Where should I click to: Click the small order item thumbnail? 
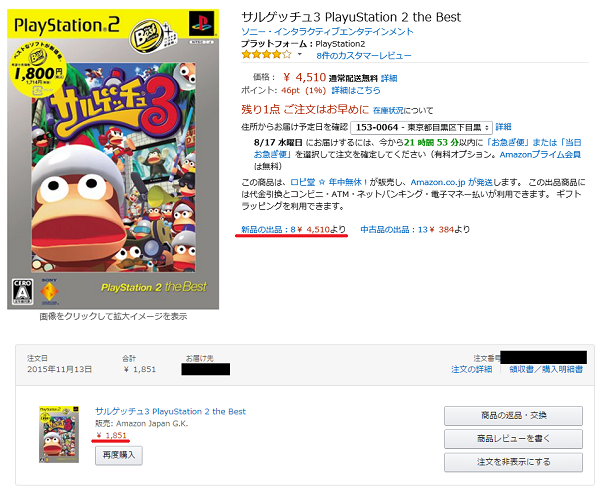[59, 434]
